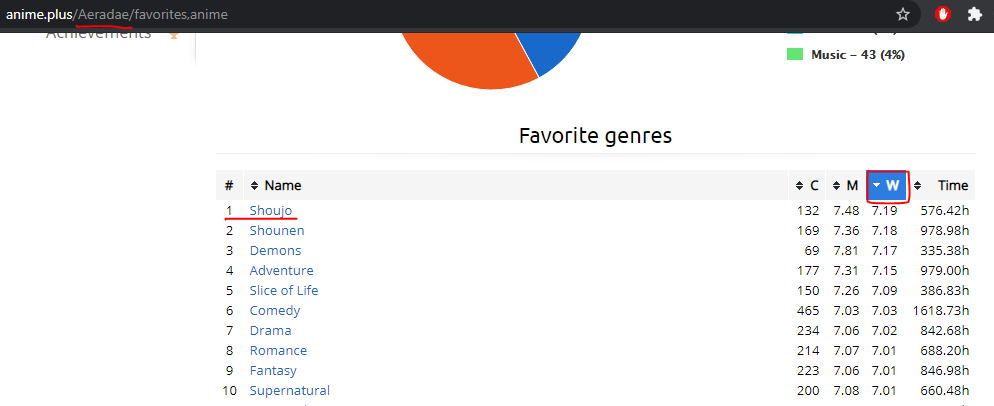Screen dimensions: 994x406
Task: Bookmark this page with the star icon
Action: pyautogui.click(x=903, y=14)
